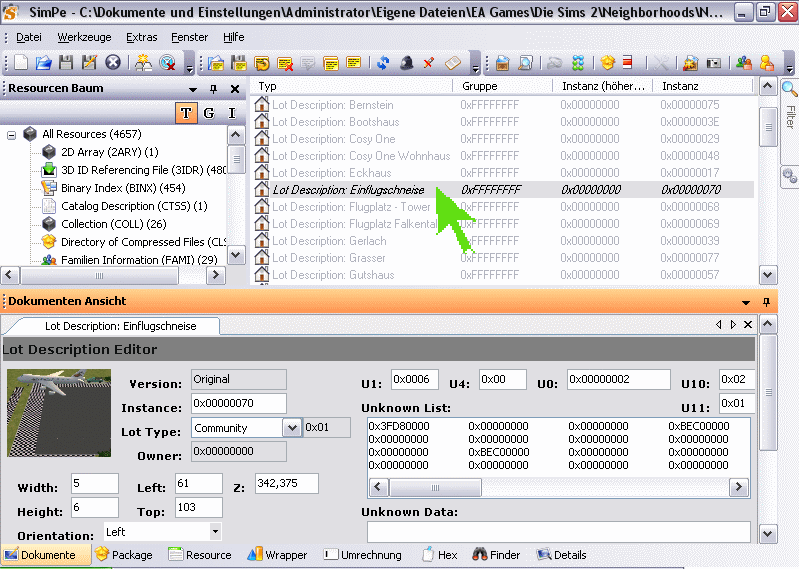Click the Width input field

[x=94, y=484]
